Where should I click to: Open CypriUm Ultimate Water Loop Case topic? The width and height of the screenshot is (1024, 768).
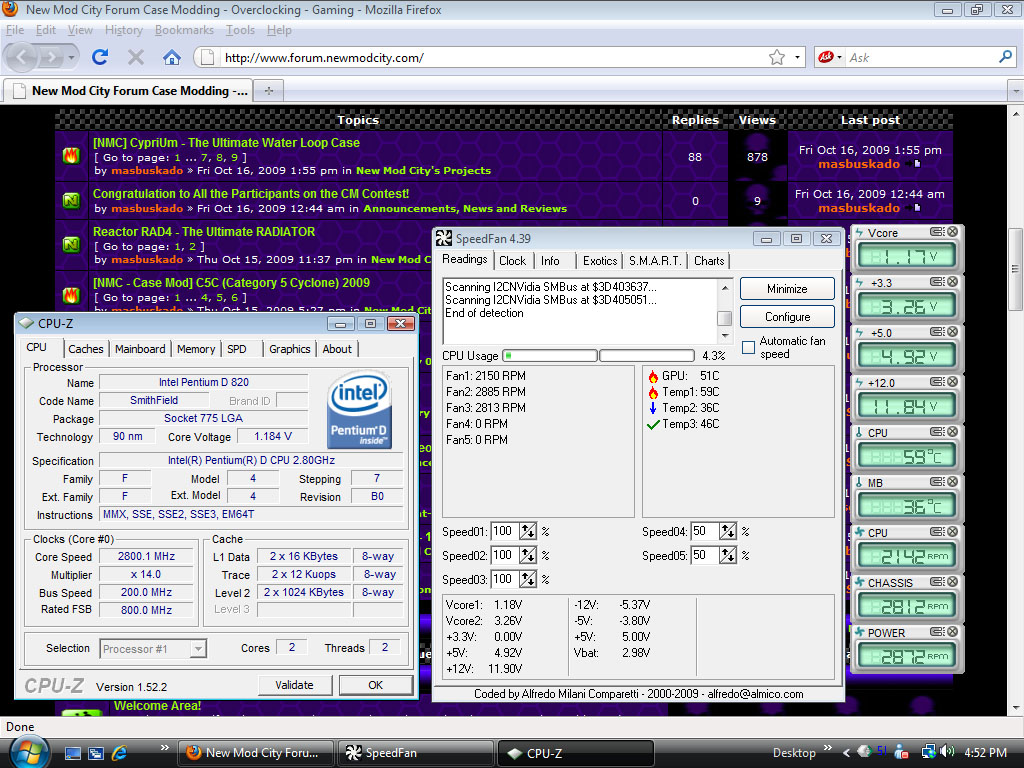pyautogui.click(x=226, y=142)
